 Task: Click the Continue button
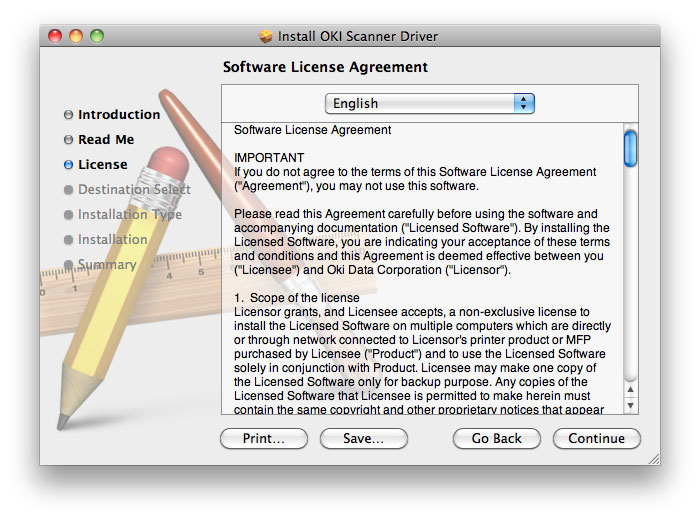tap(596, 438)
